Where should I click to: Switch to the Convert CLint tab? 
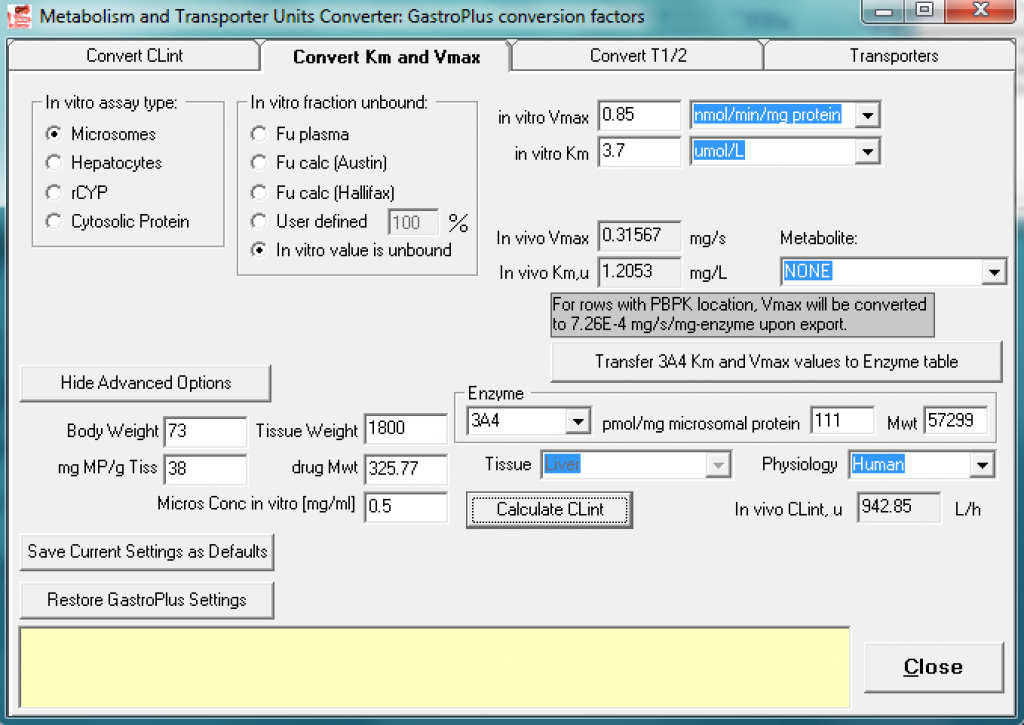(x=134, y=56)
